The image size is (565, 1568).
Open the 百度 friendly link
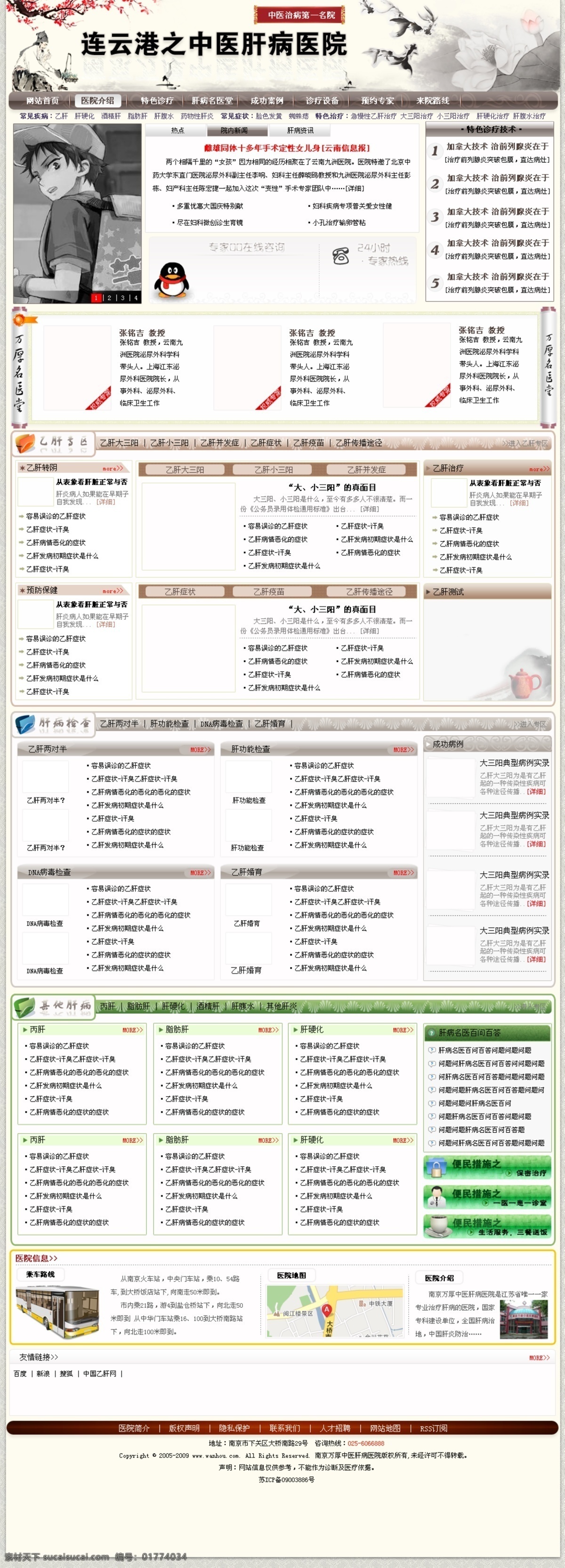(x=20, y=1373)
